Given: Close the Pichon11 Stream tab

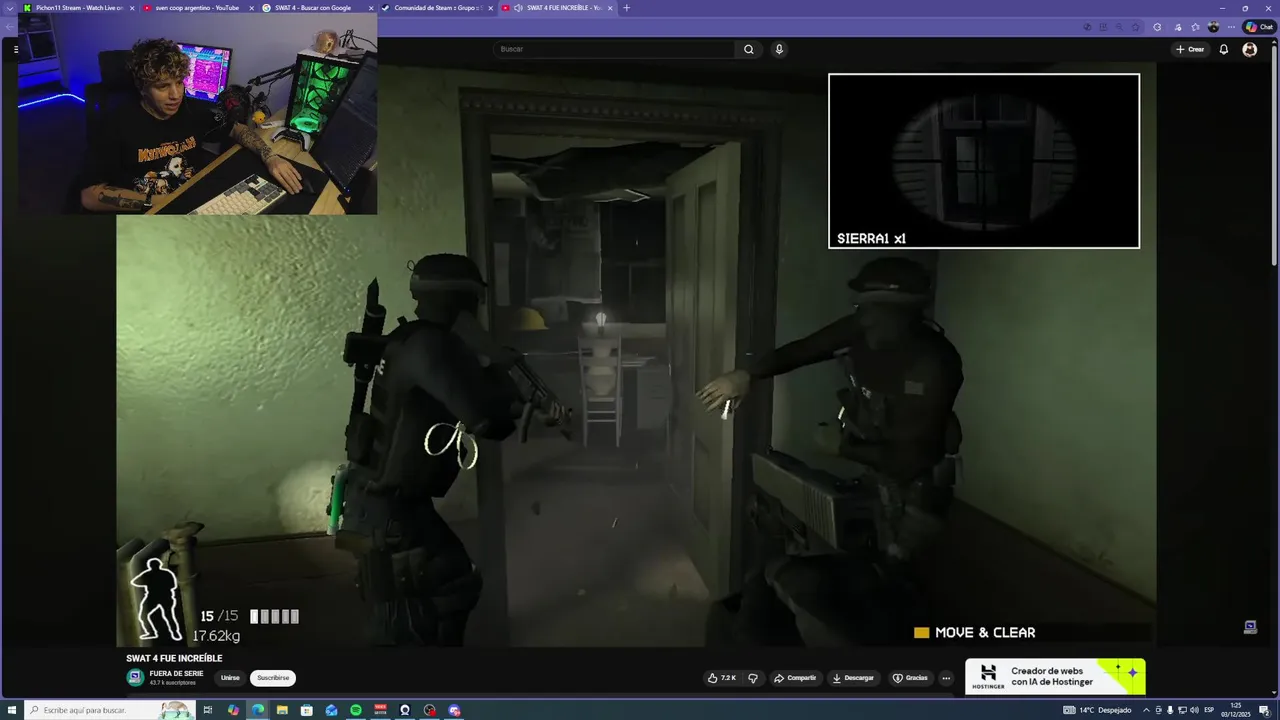Looking at the screenshot, I should coord(131,8).
